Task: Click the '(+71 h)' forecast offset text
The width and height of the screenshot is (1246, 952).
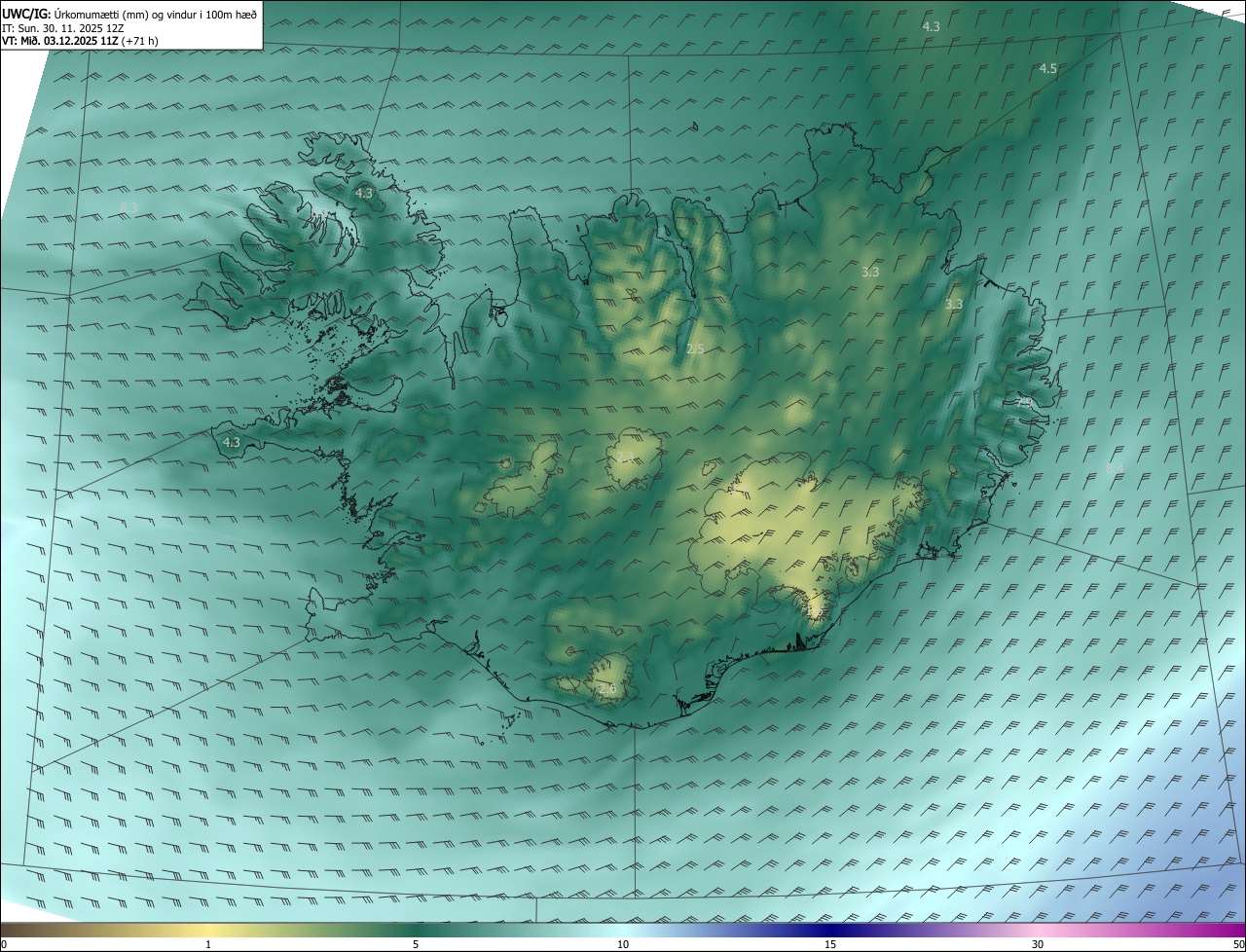Action: tap(140, 41)
